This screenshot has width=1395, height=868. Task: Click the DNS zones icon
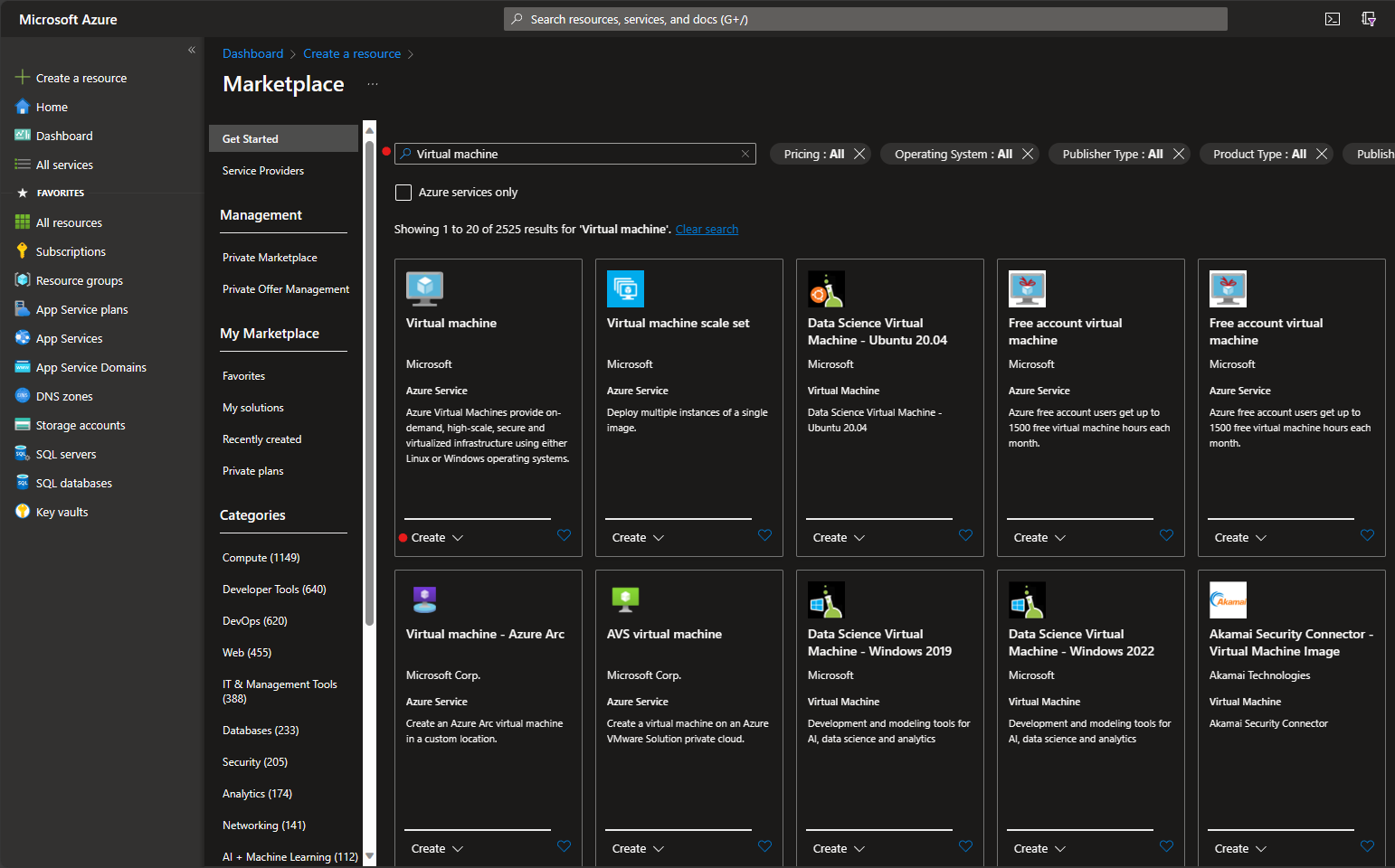click(23, 396)
